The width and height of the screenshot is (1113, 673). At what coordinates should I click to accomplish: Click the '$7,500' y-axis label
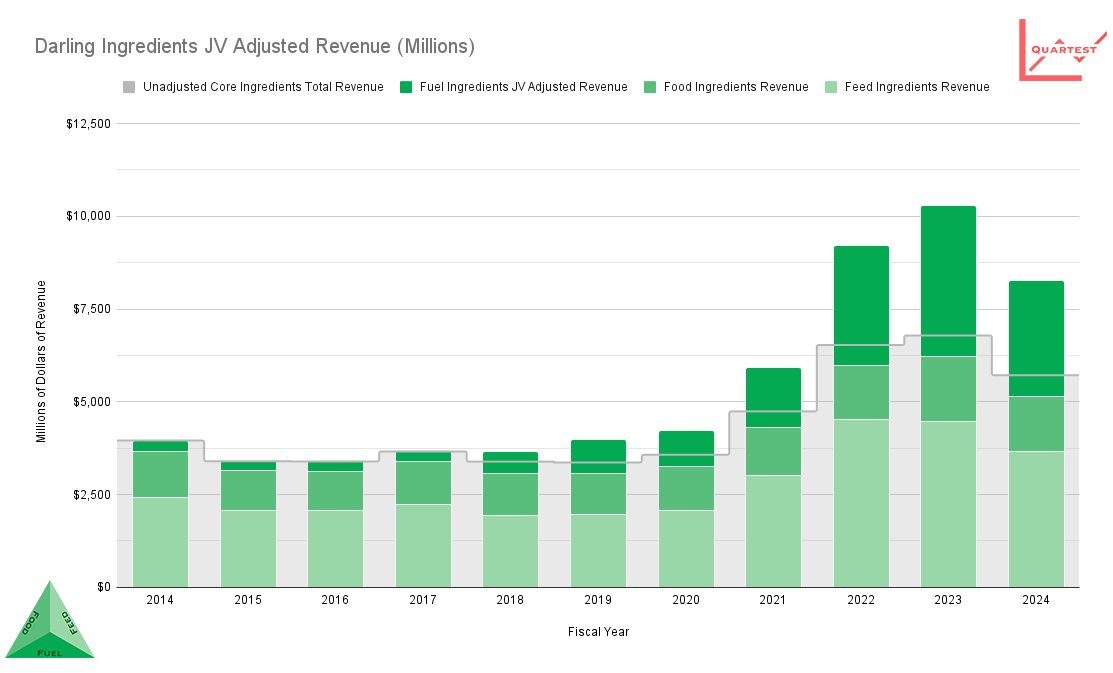click(92, 309)
